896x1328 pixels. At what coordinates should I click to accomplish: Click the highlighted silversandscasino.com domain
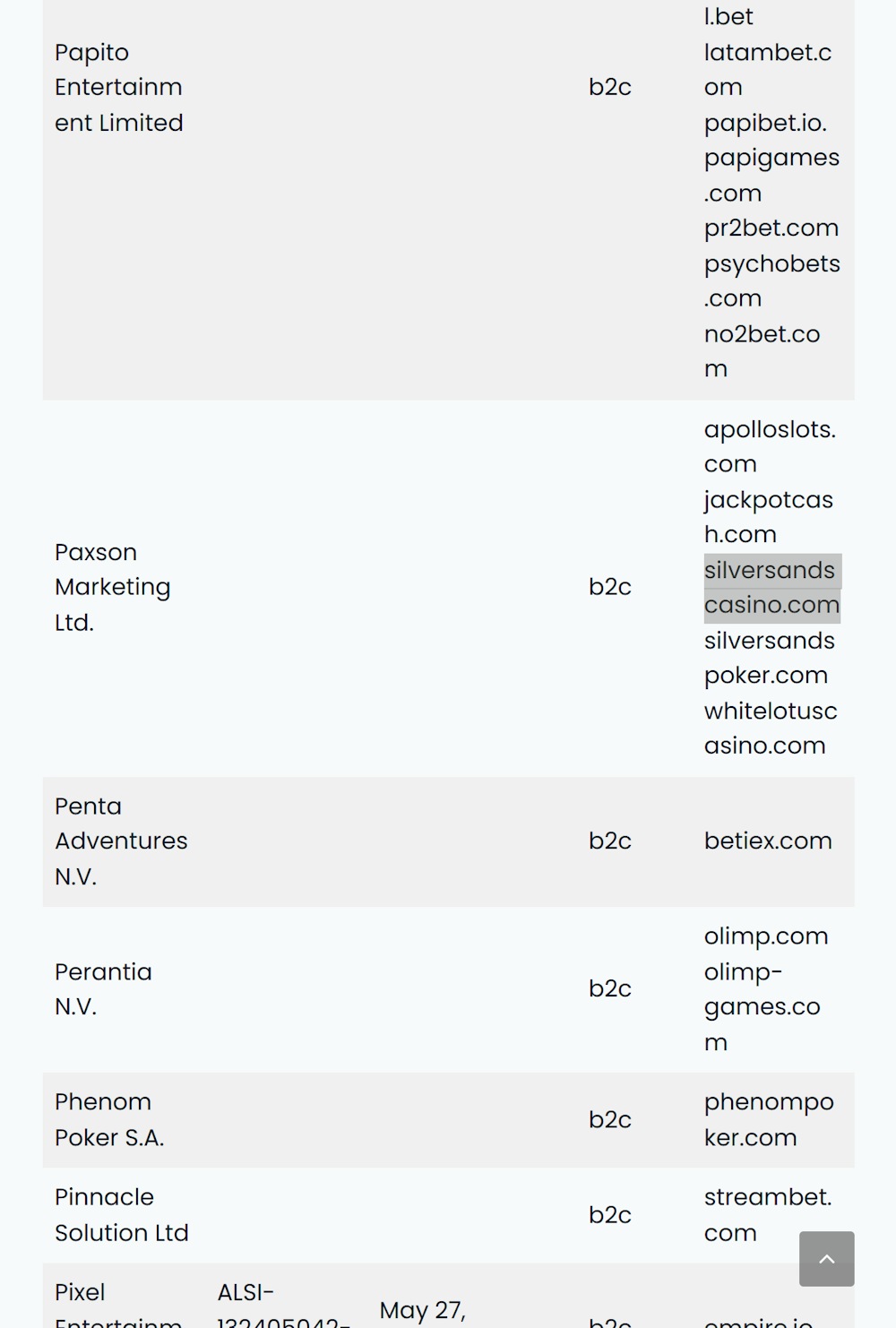tap(771, 588)
